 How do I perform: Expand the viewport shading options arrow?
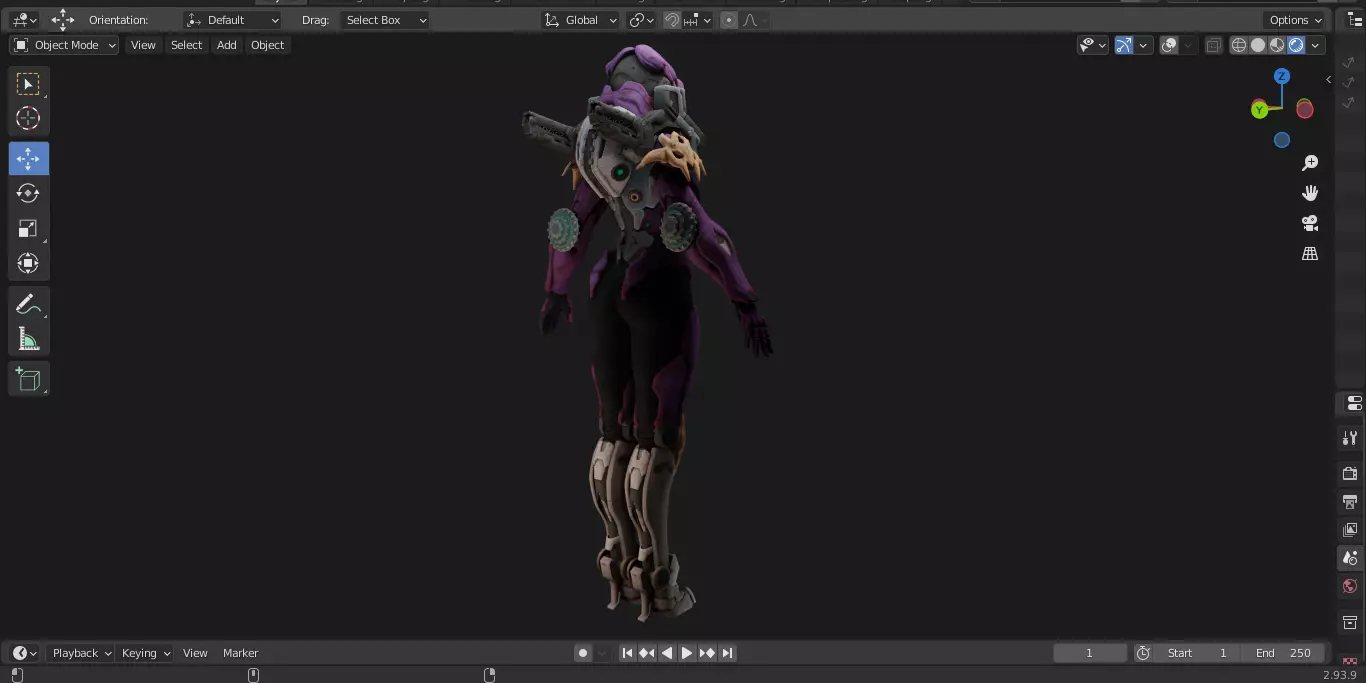point(1315,45)
